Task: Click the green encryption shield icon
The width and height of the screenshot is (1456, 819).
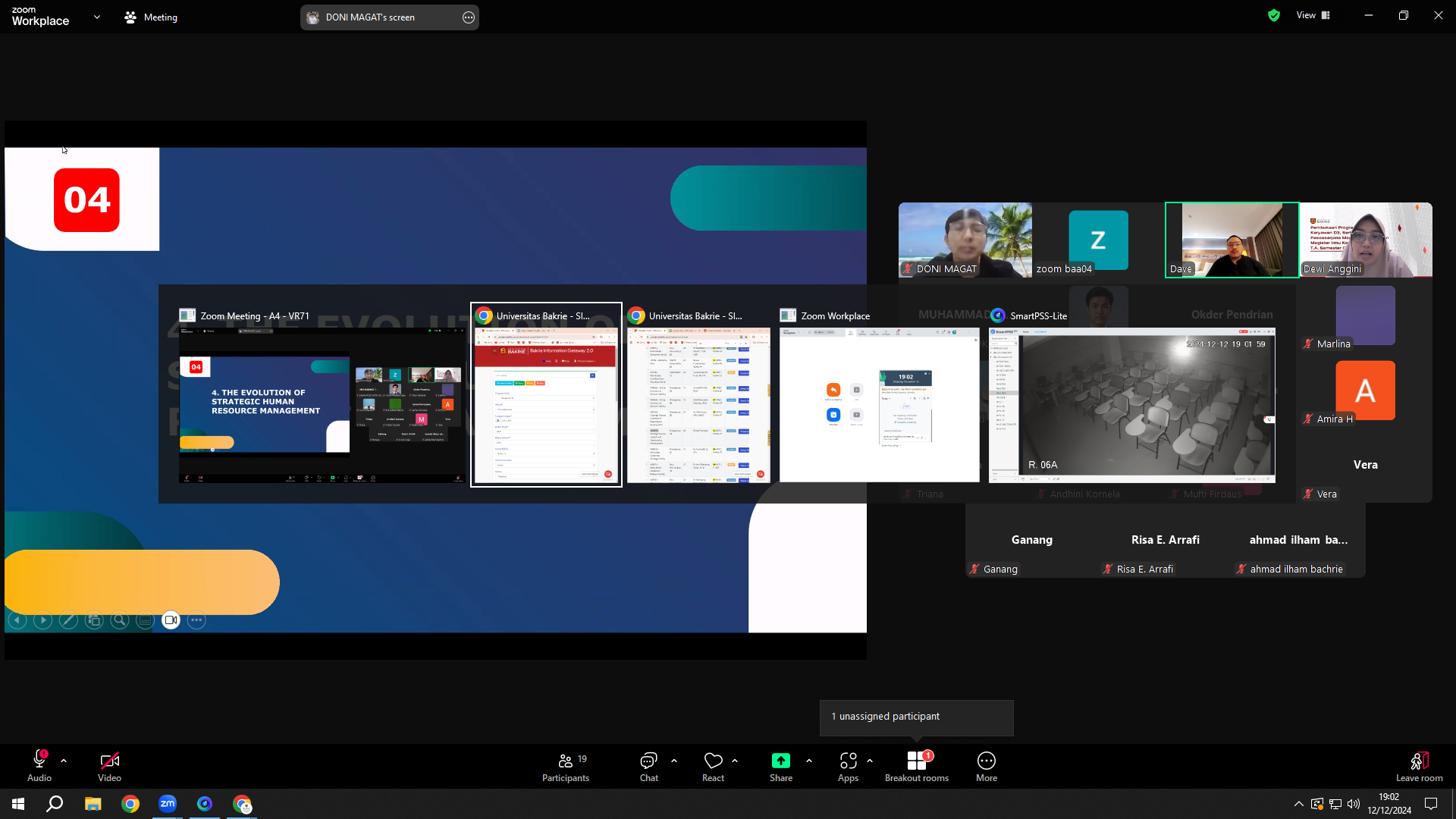Action: tap(1274, 15)
